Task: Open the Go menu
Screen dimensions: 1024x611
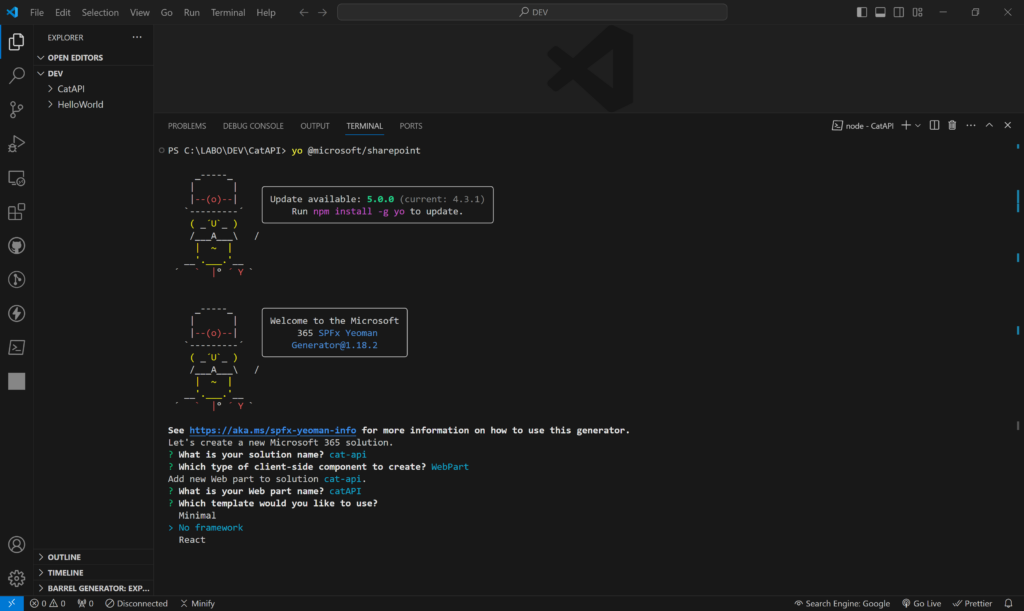Action: point(167,12)
